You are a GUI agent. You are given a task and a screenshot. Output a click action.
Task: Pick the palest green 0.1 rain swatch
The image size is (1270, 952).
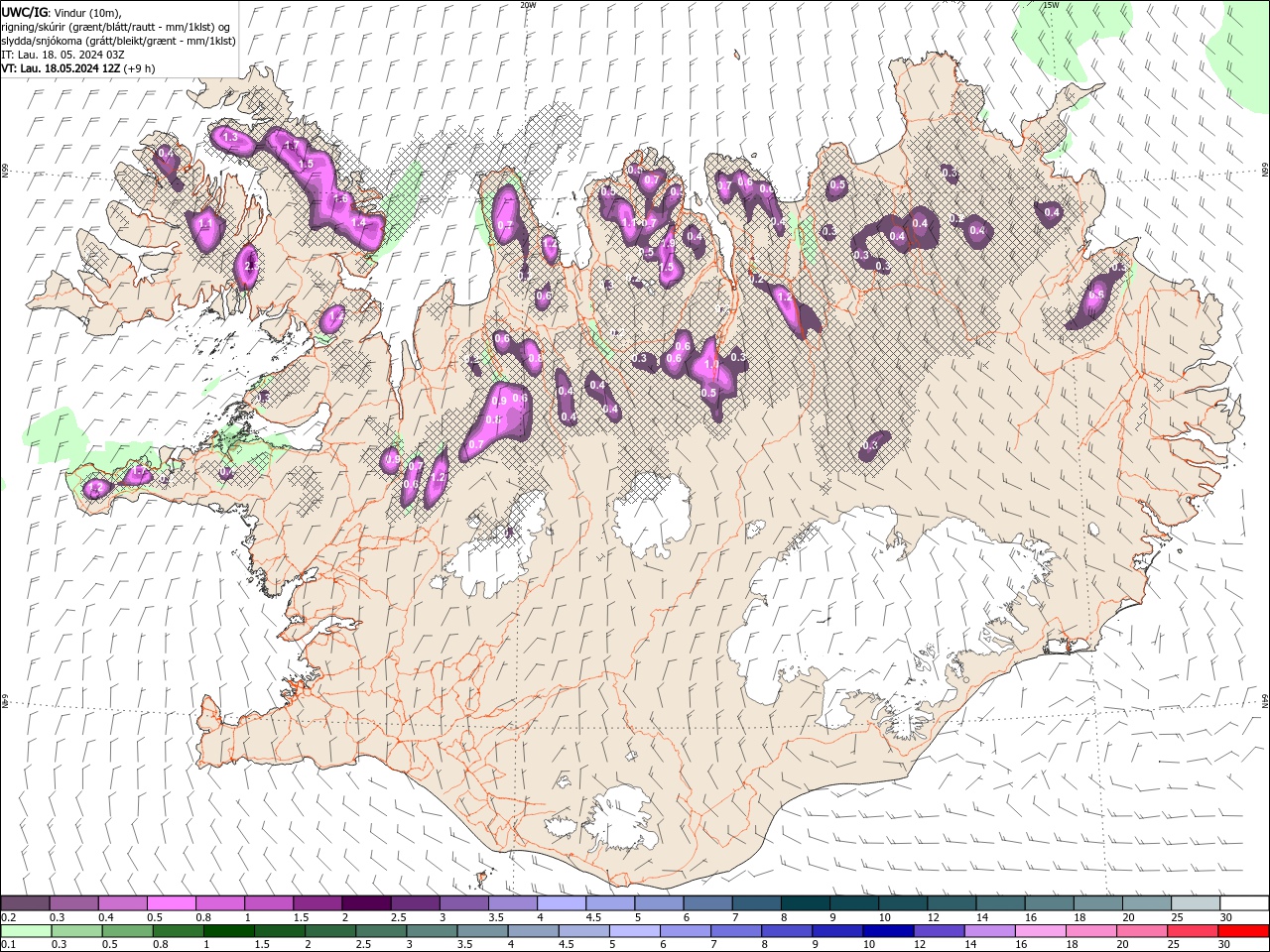tap(26, 931)
